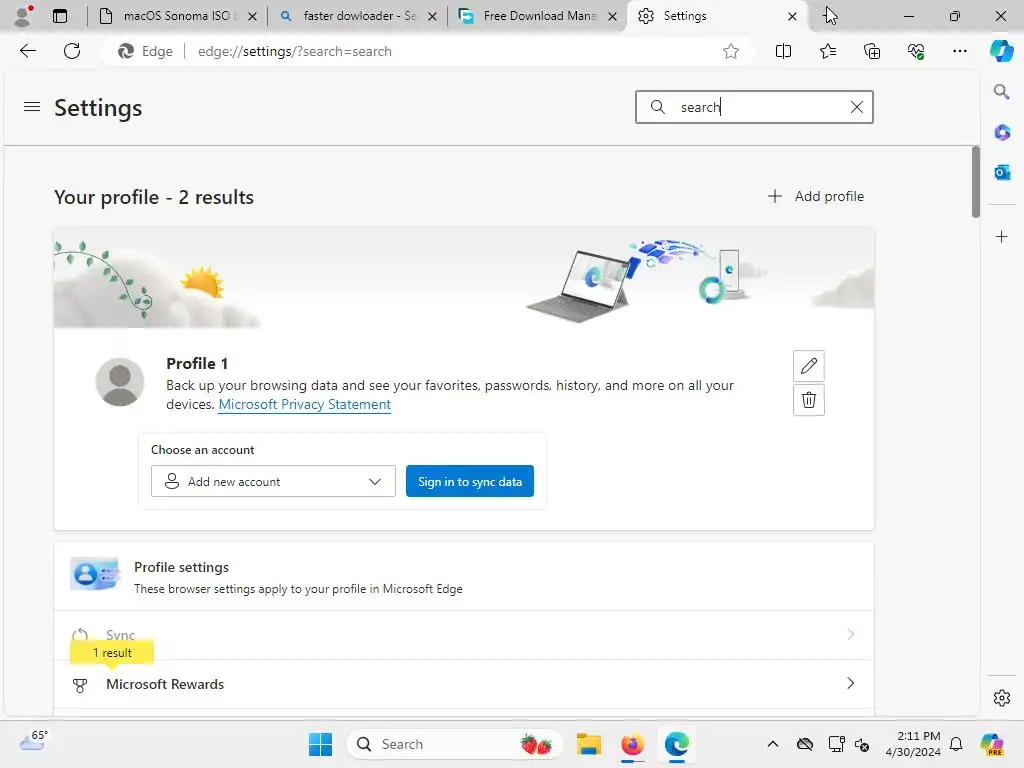Image resolution: width=1024 pixels, height=768 pixels.
Task: Open File Explorer from taskbar
Action: point(588,744)
